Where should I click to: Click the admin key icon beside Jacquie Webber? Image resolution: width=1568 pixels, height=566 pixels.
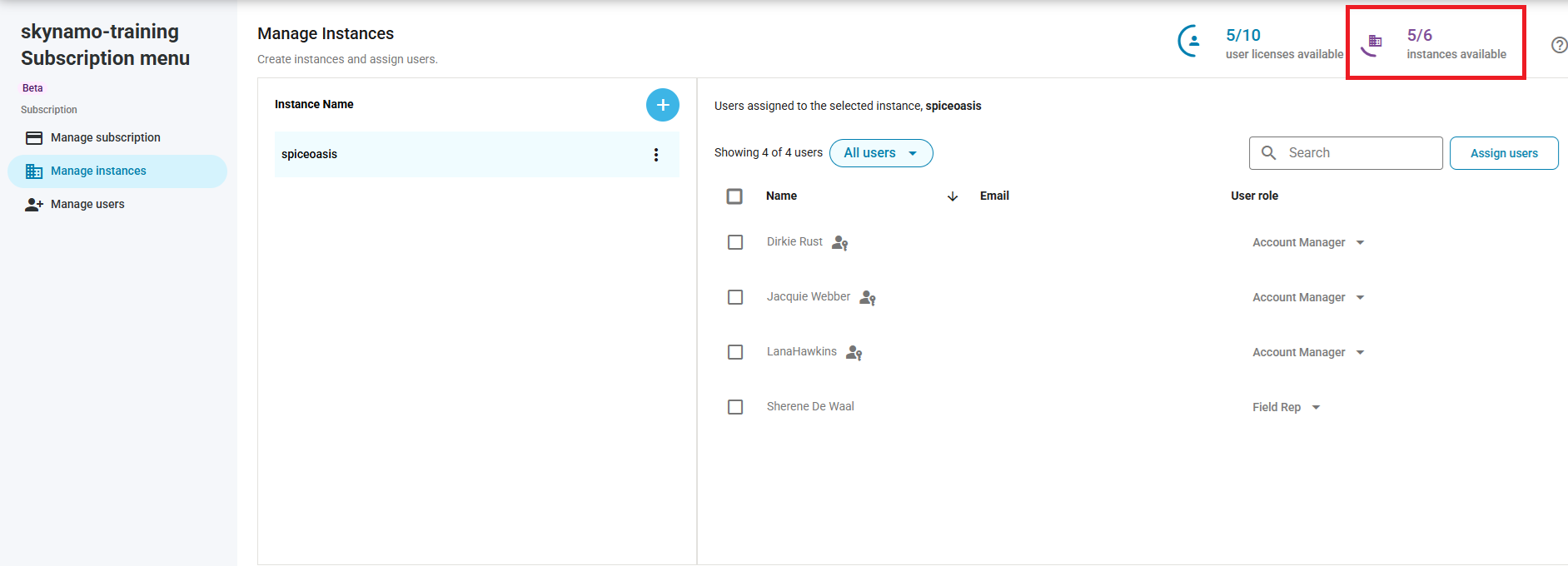(x=867, y=298)
